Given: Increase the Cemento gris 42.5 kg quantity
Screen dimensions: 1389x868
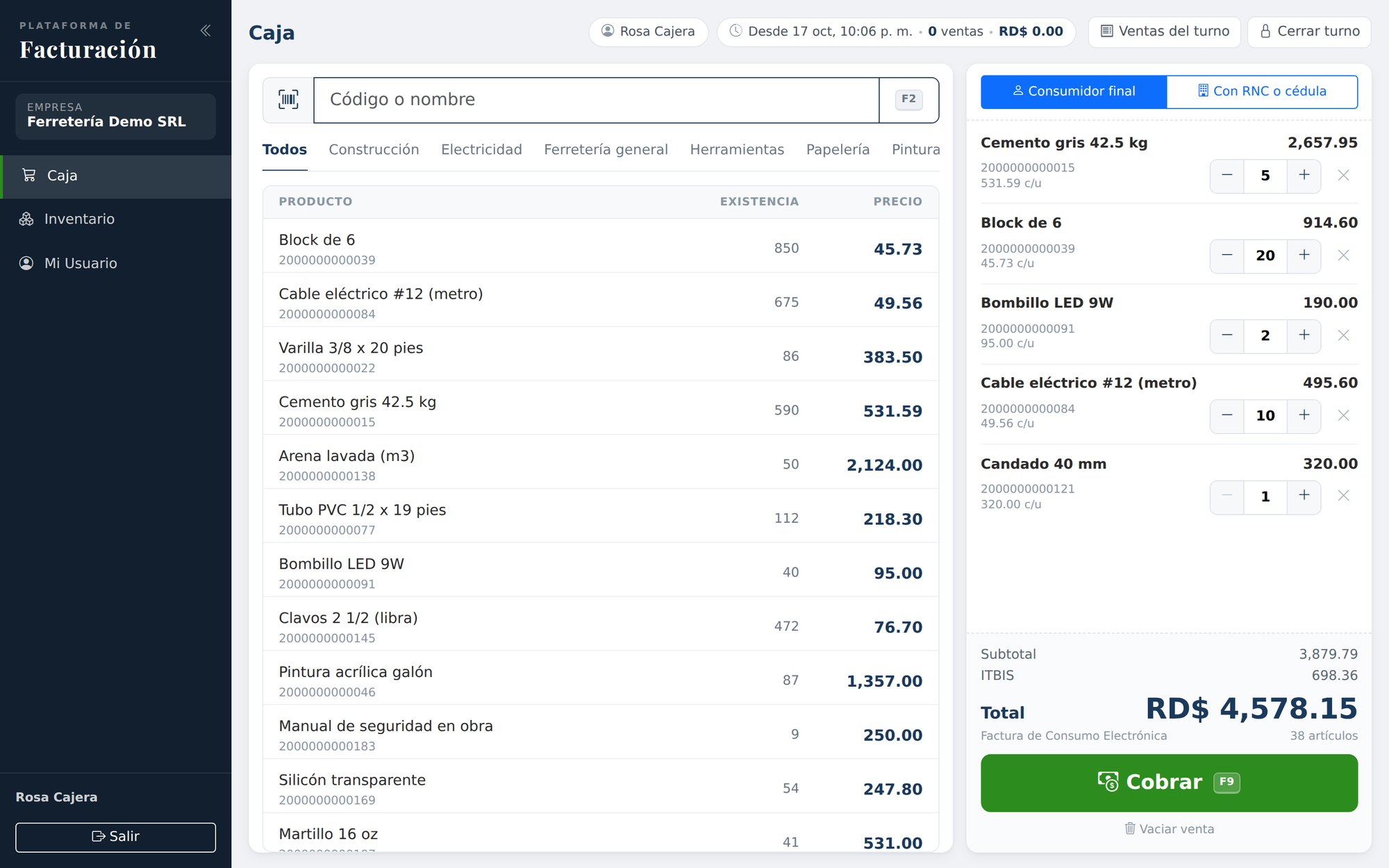Looking at the screenshot, I should click(x=1304, y=176).
